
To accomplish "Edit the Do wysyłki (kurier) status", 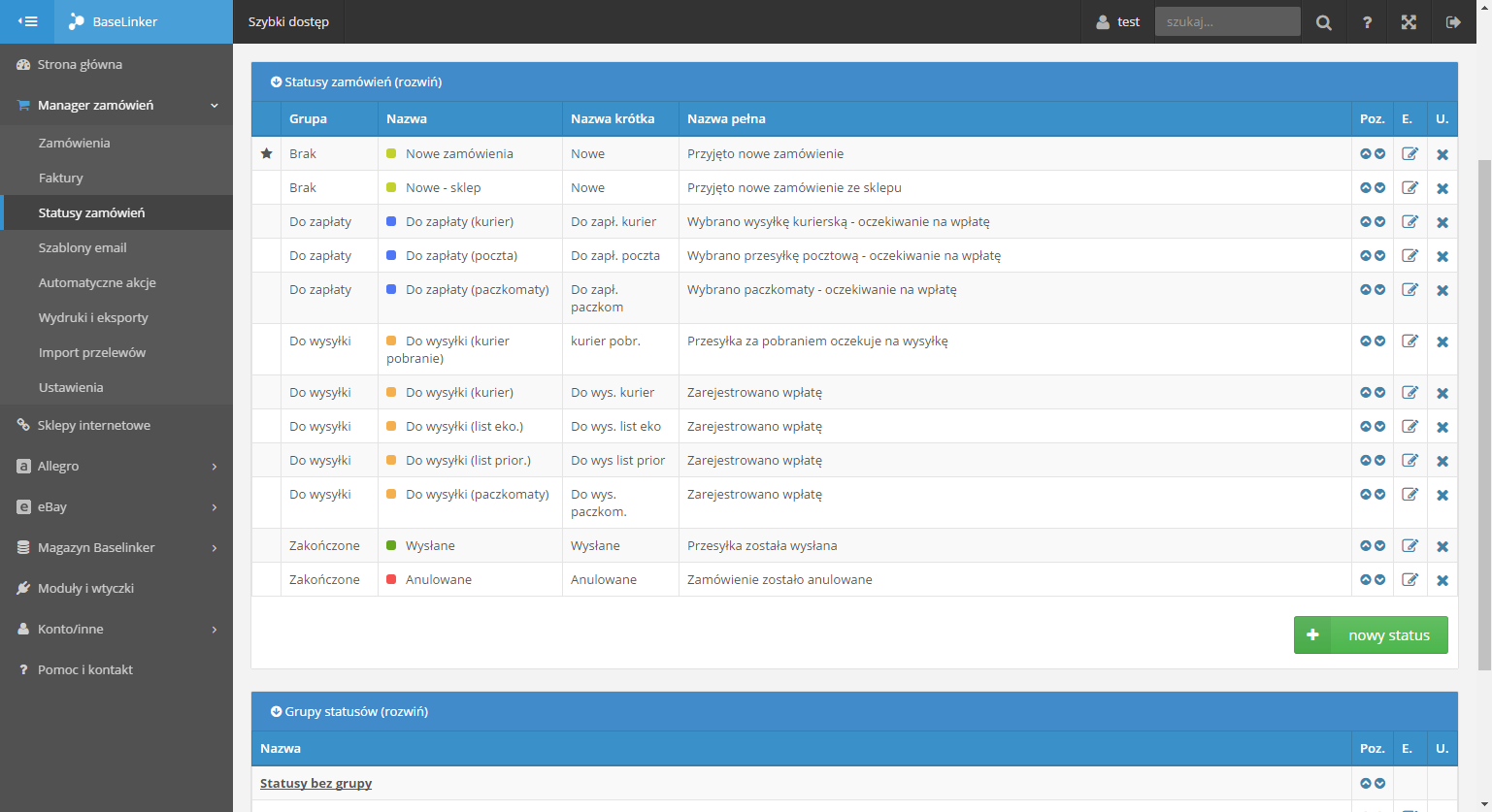I will click(1409, 392).
